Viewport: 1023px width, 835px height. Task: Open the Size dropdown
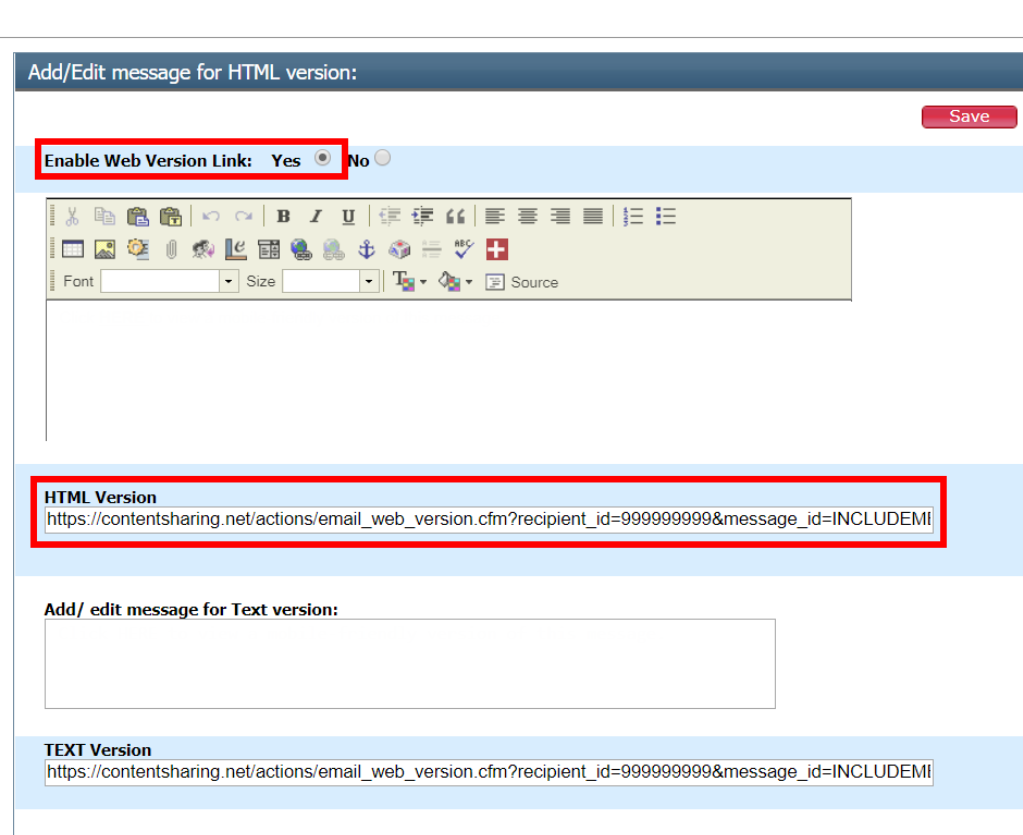click(x=369, y=282)
